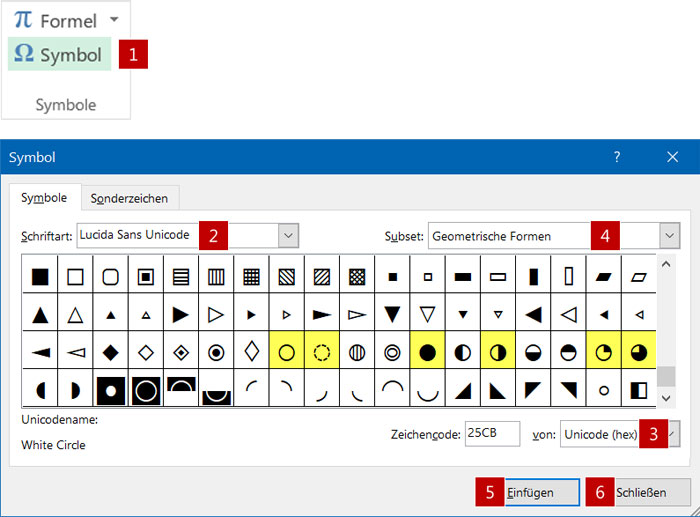700x517 pixels.
Task: Select the large black down-pointing triangle
Action: pos(392,315)
